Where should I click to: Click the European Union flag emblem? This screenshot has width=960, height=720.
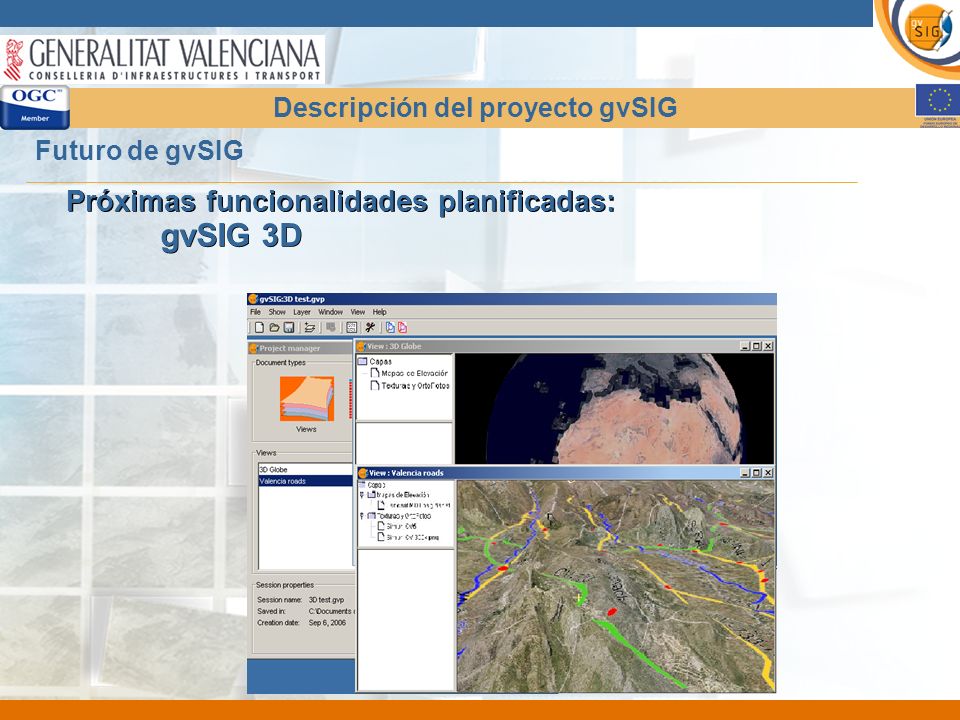coord(938,100)
